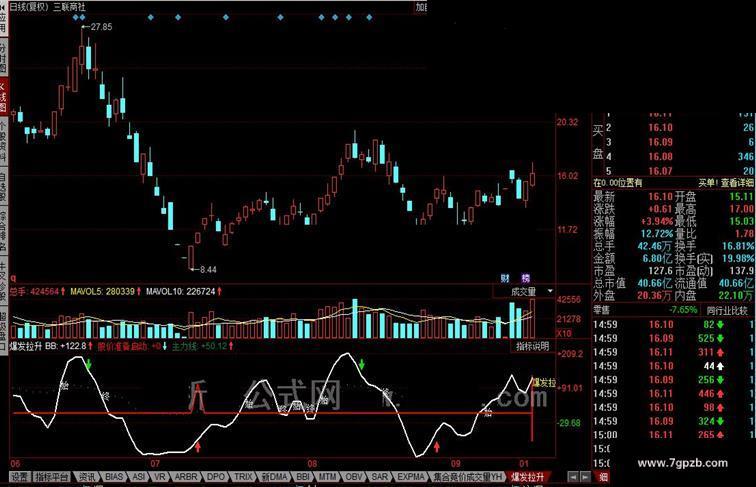Select the OBV indicator tab
The height and width of the screenshot is (487, 756).
click(354, 477)
